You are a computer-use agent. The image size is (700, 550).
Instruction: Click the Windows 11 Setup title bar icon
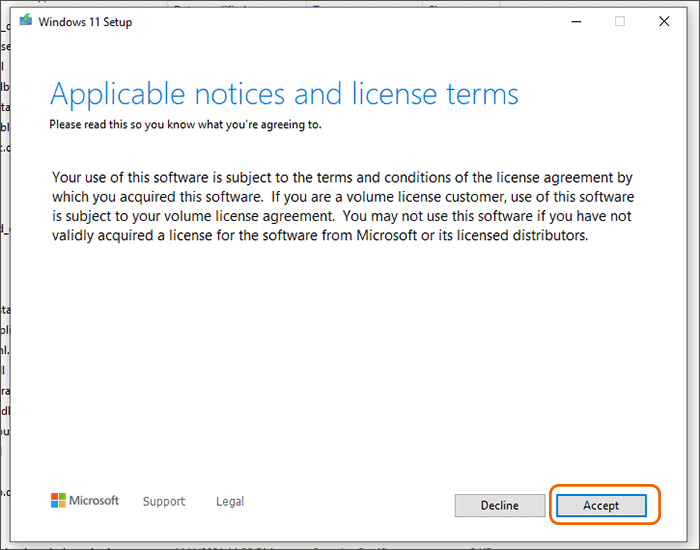tap(26, 20)
